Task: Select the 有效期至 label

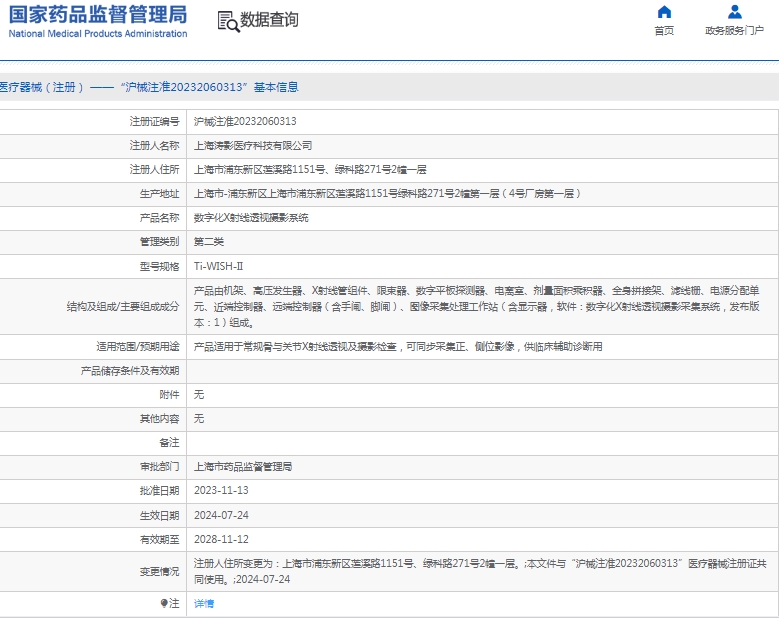Action: click(x=159, y=540)
